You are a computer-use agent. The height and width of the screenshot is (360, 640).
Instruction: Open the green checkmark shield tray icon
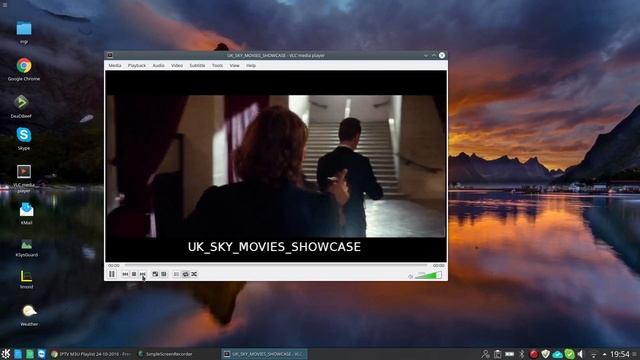(569, 354)
